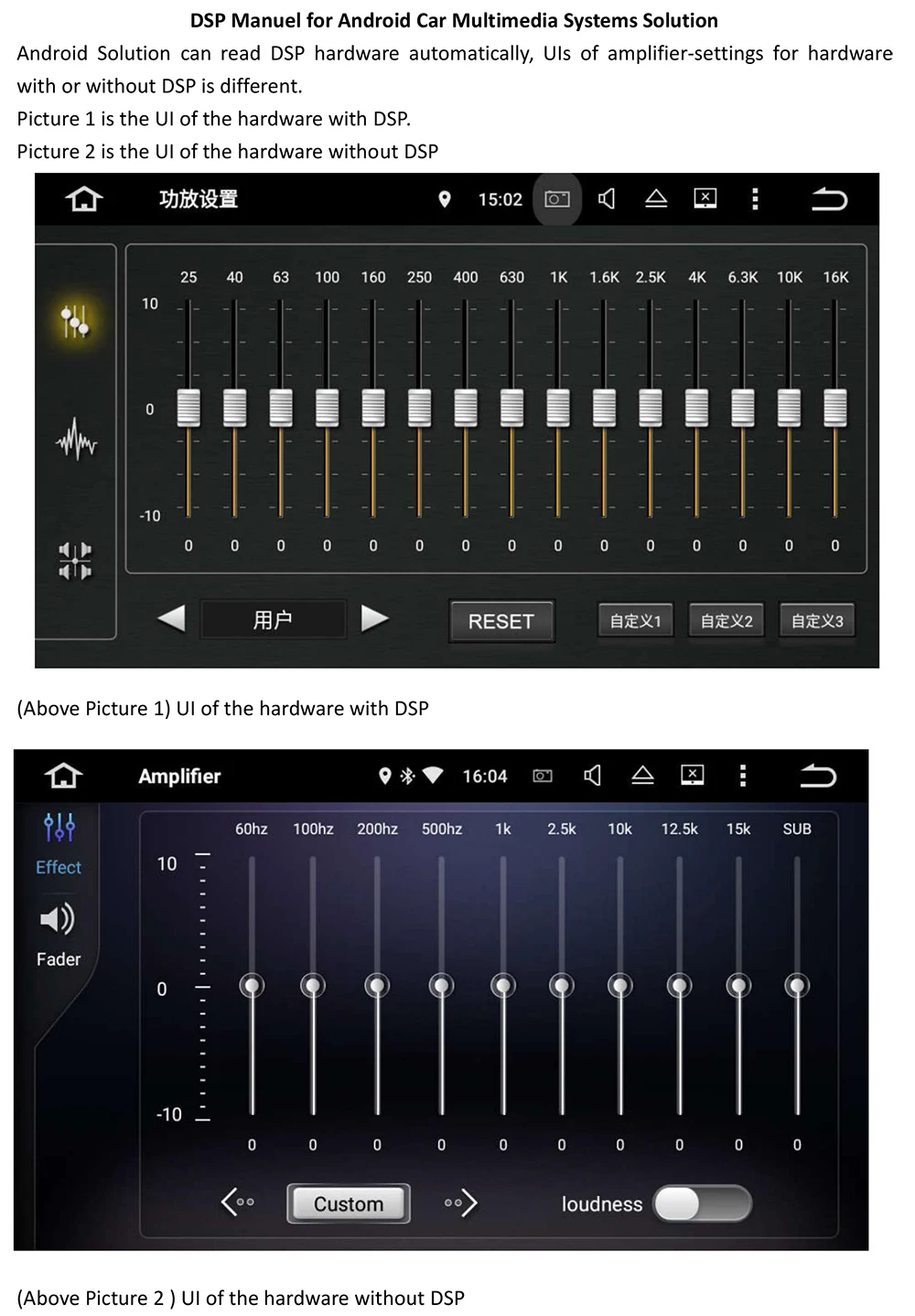Screen dimensions: 915x1316
Task: Click the 1K slider knob in Picture 1
Action: (558, 408)
